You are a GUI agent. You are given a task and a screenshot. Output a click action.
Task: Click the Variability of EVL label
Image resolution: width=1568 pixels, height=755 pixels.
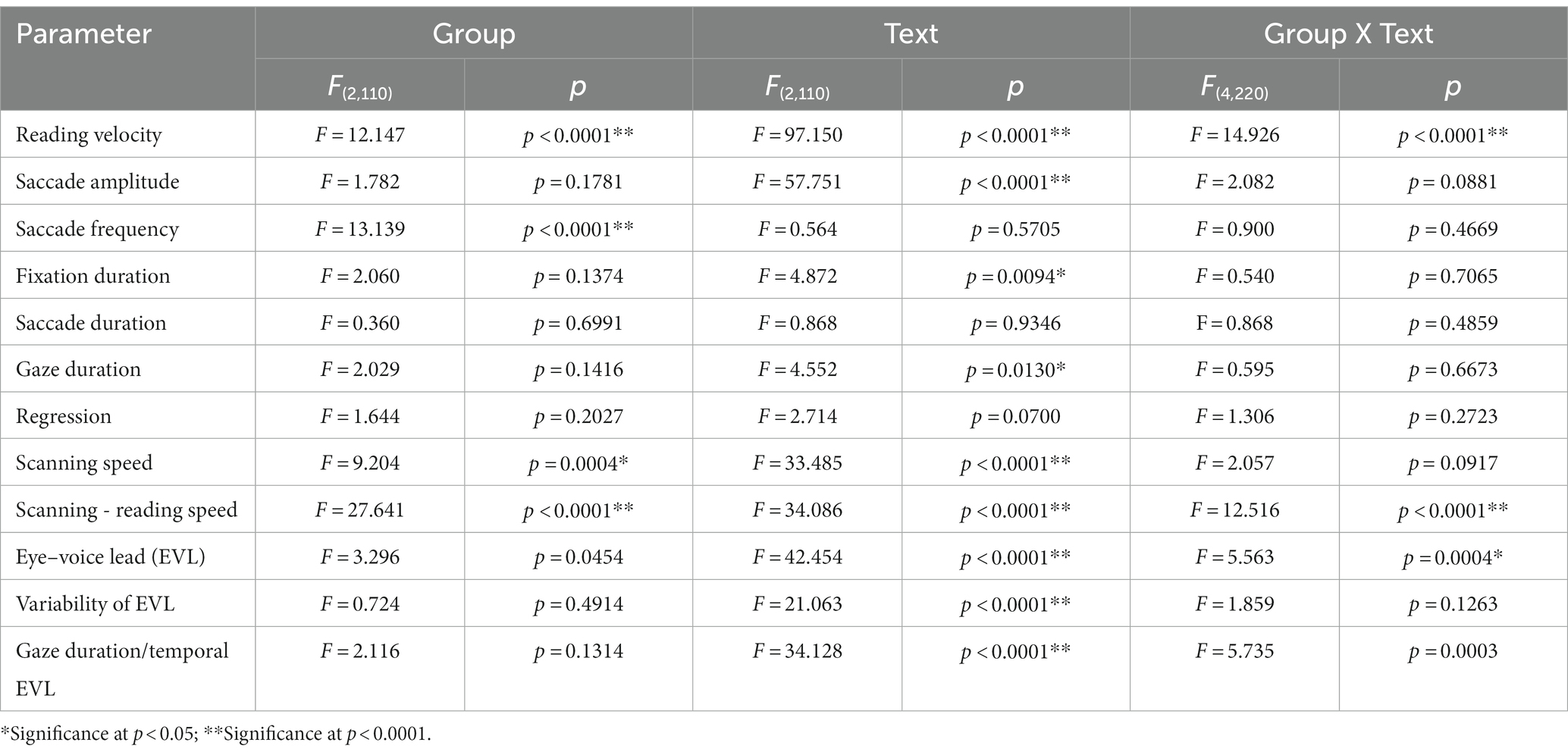click(95, 604)
